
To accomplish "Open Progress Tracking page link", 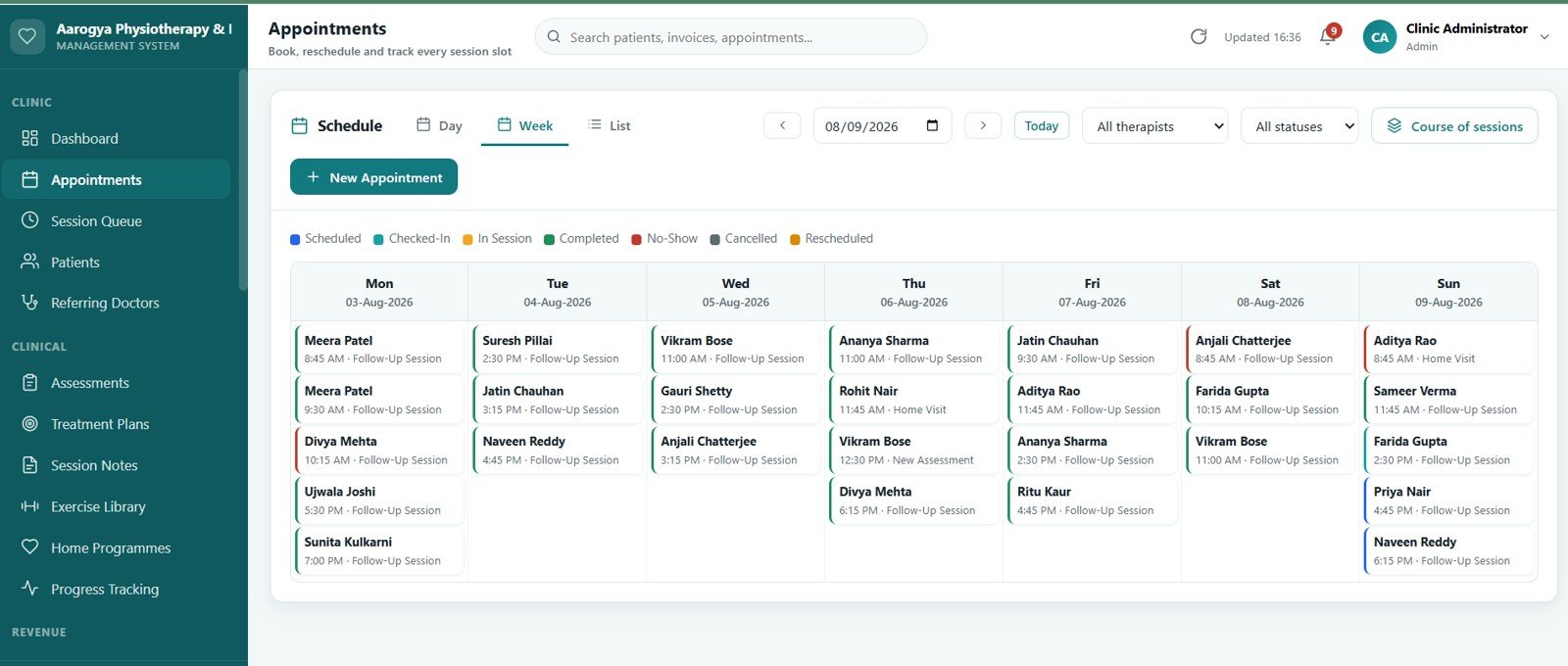I will (x=116, y=589).
